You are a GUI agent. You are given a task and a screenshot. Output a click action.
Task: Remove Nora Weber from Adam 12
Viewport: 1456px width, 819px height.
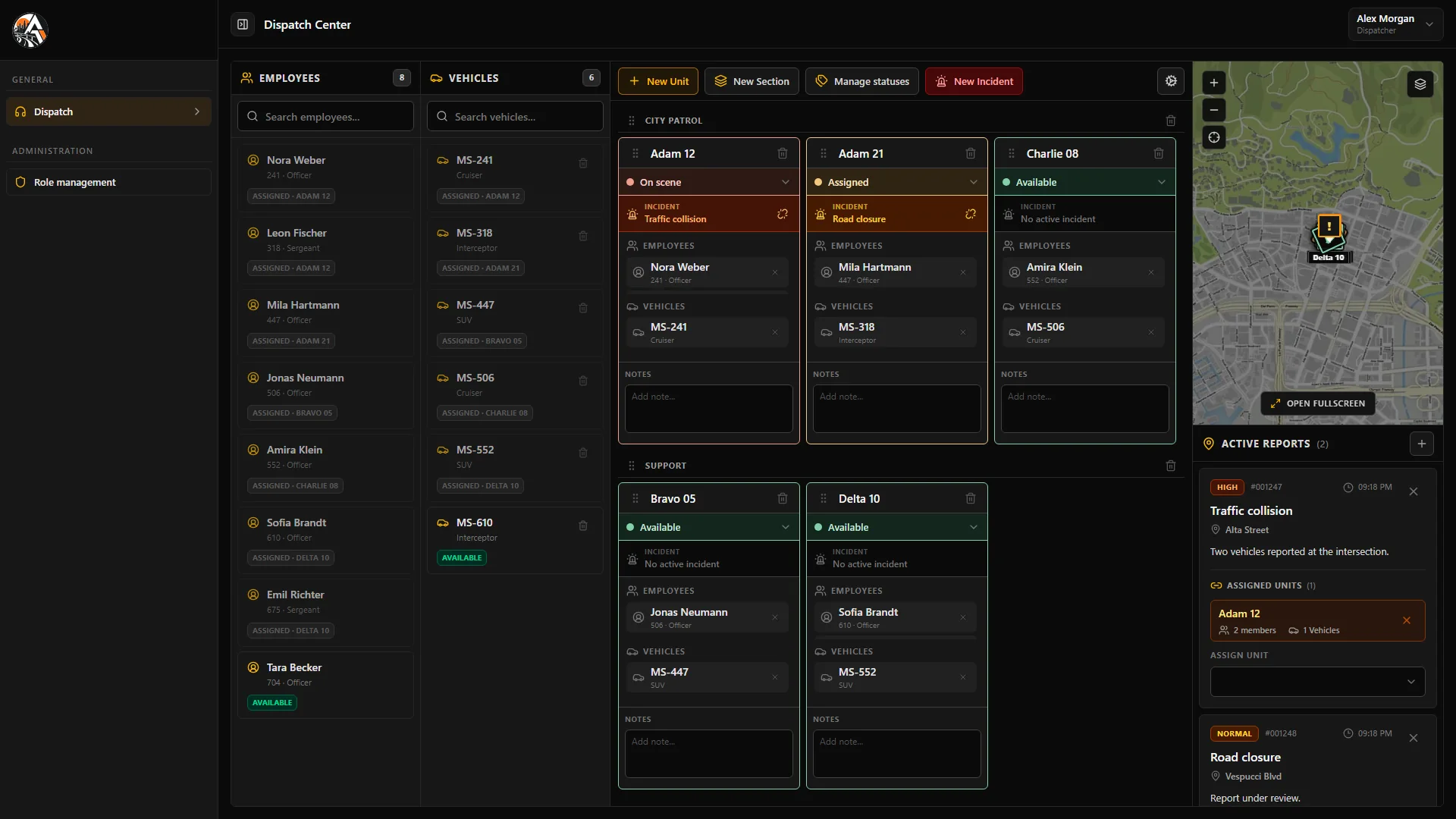[x=775, y=272]
